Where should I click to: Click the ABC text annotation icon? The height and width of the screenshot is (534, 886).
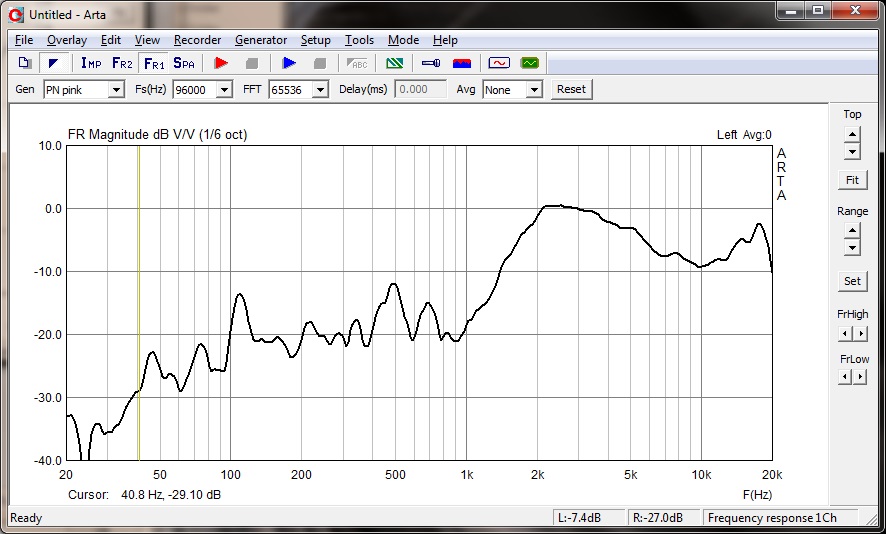(357, 63)
